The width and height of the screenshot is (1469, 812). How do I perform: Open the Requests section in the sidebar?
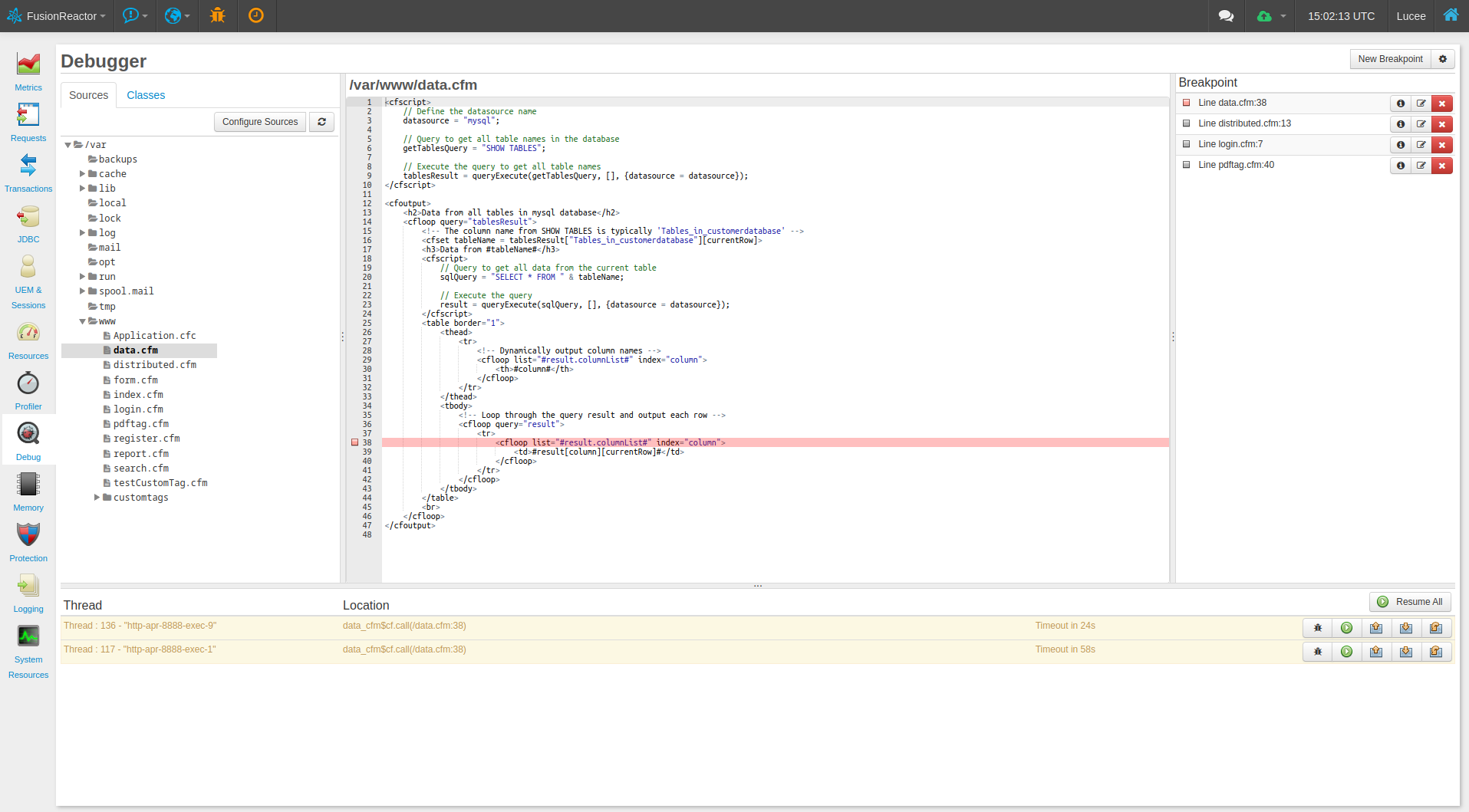pos(28,123)
